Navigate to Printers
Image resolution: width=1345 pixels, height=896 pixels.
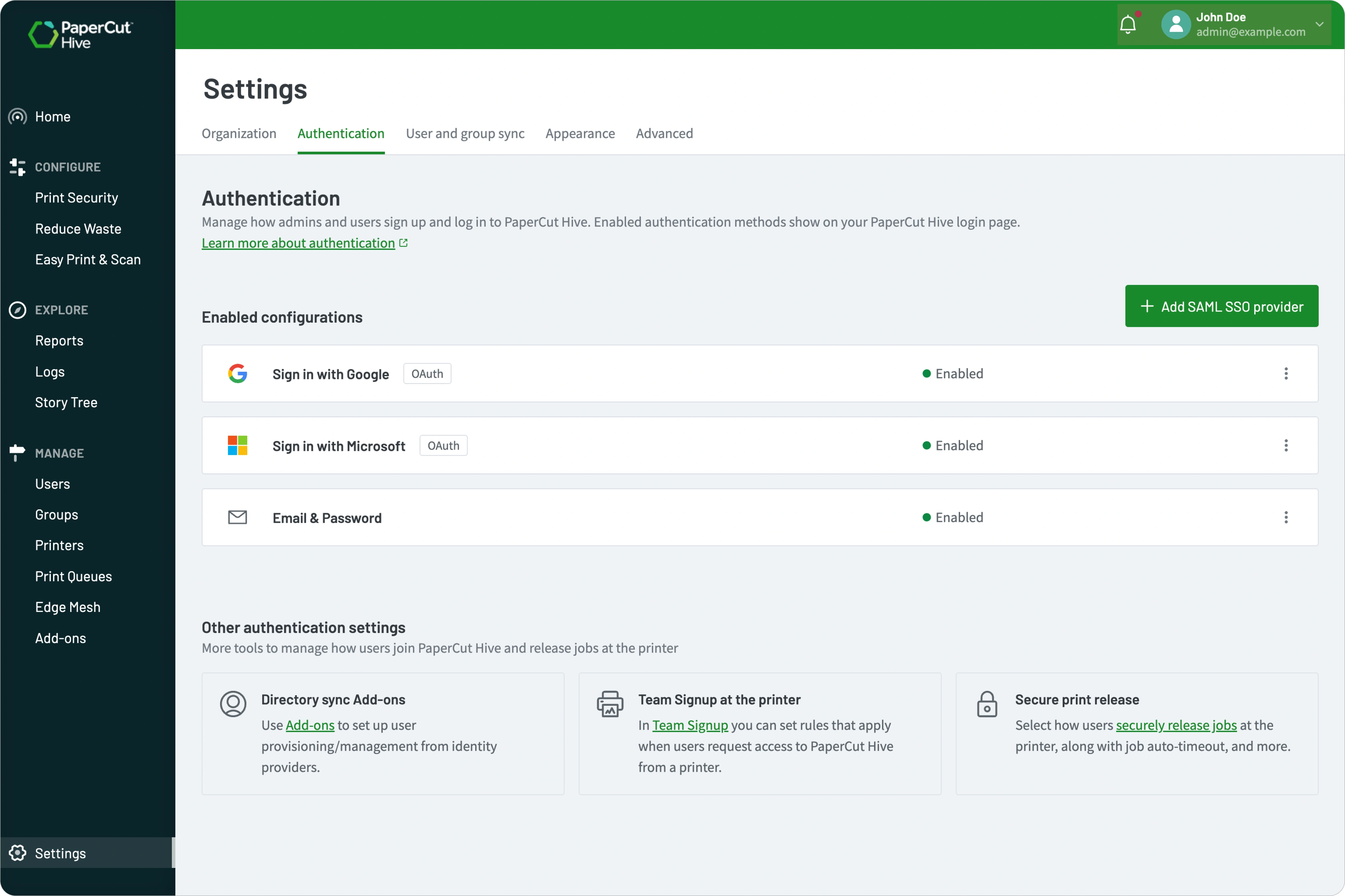click(x=59, y=545)
